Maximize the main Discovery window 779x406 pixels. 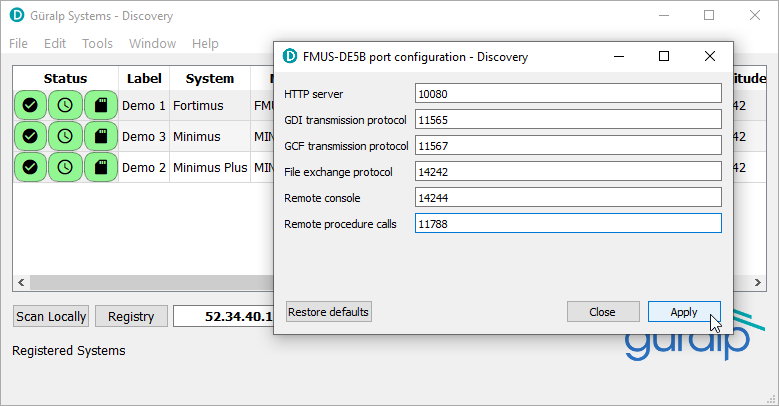(709, 15)
